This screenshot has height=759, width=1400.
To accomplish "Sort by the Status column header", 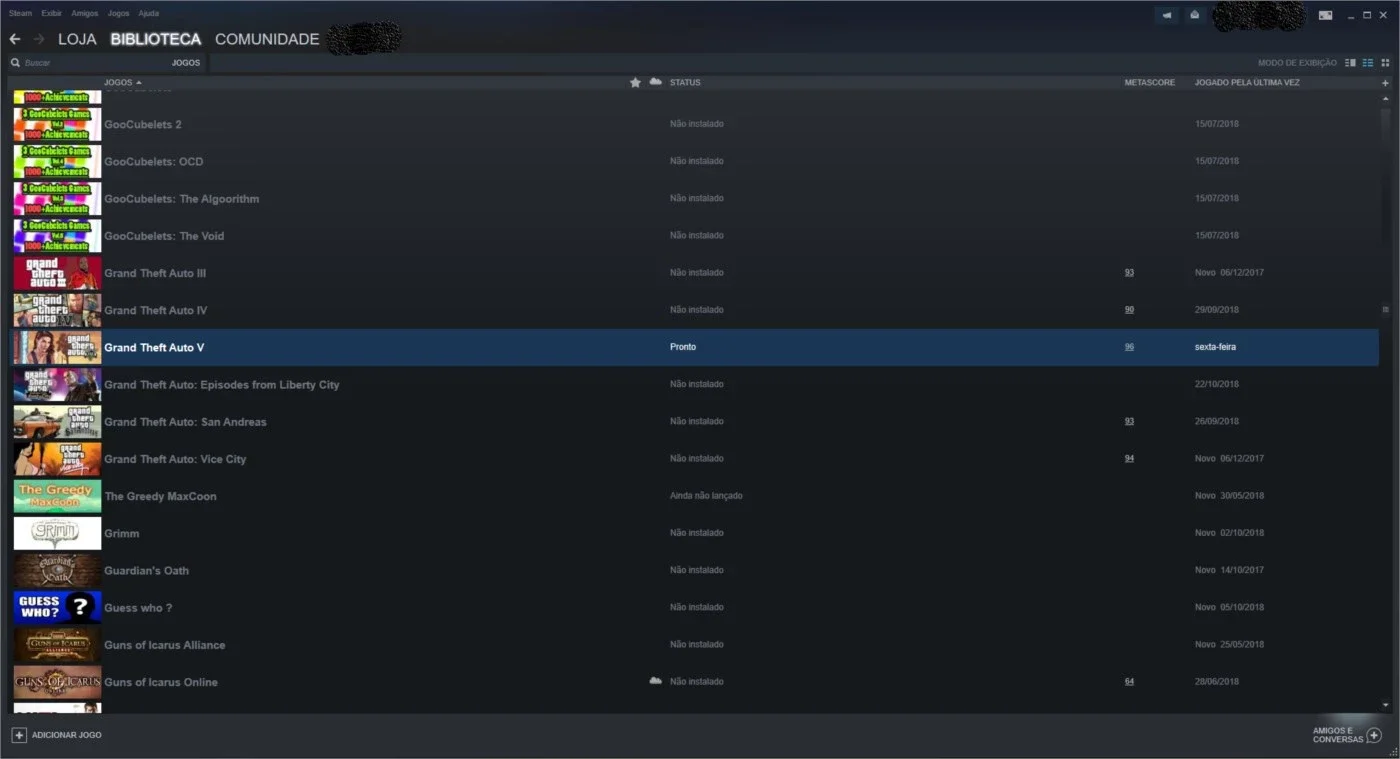I will point(685,82).
